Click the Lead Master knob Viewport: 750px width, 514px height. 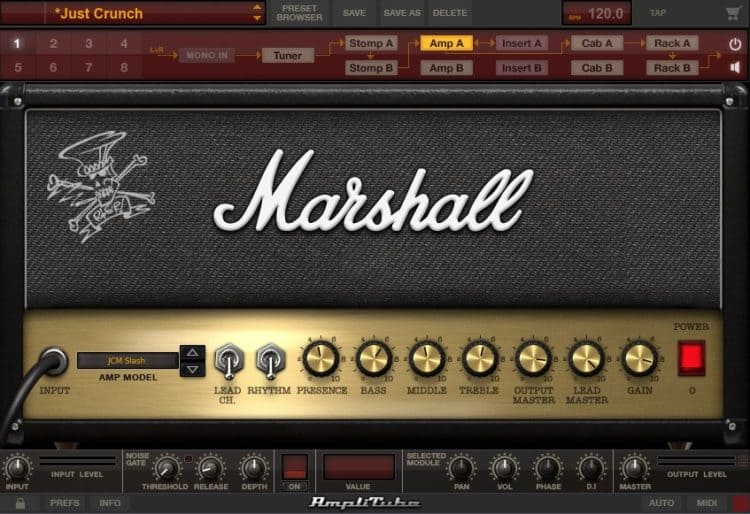pyautogui.click(x=586, y=358)
